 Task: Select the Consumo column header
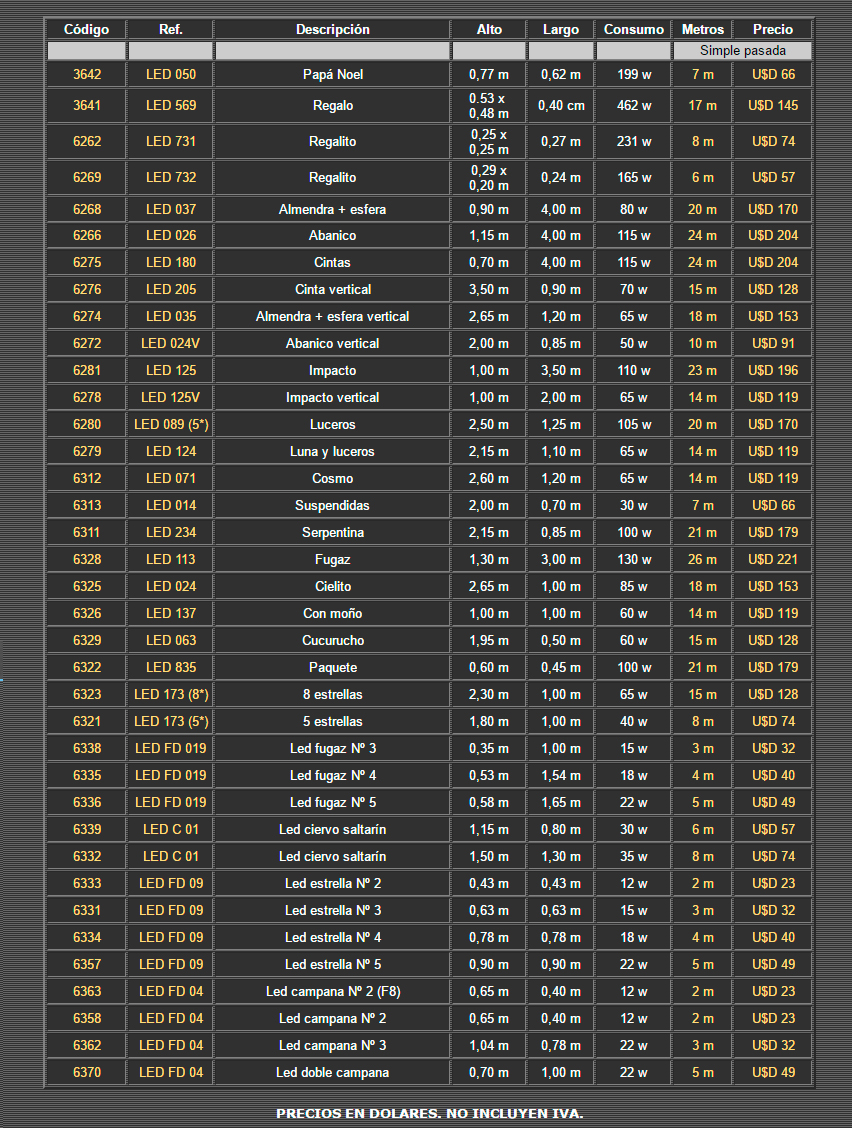pyautogui.click(x=633, y=29)
